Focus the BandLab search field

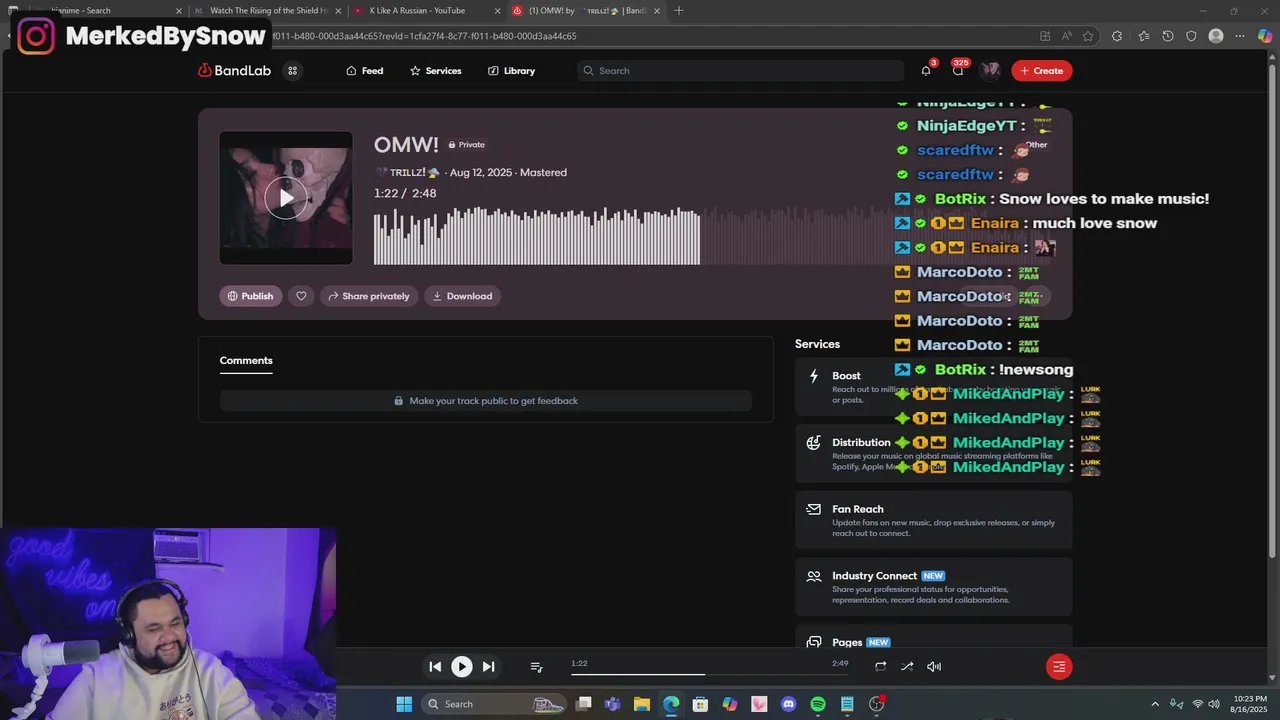click(740, 71)
